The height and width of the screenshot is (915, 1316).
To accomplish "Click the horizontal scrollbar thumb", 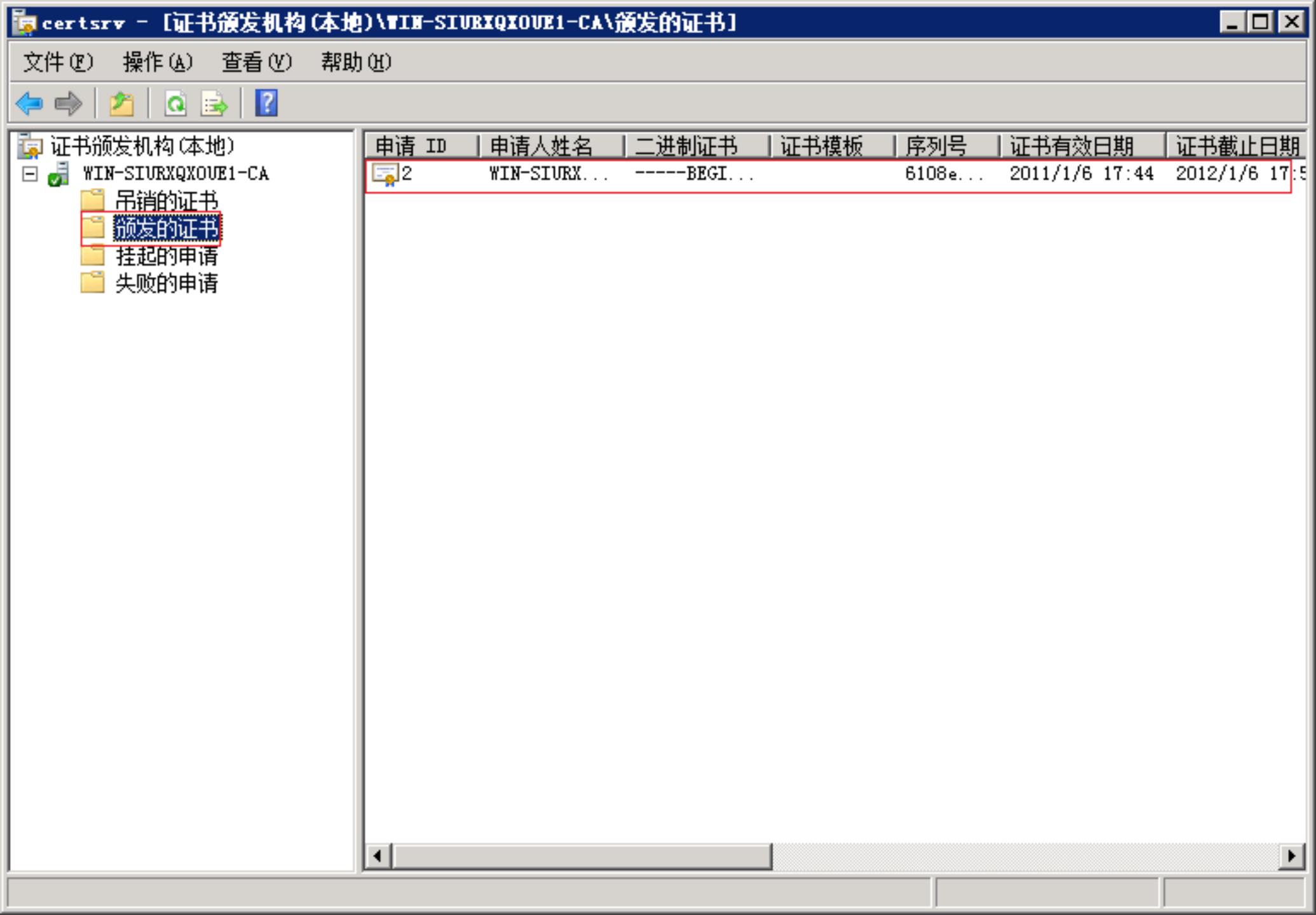I will [x=582, y=856].
